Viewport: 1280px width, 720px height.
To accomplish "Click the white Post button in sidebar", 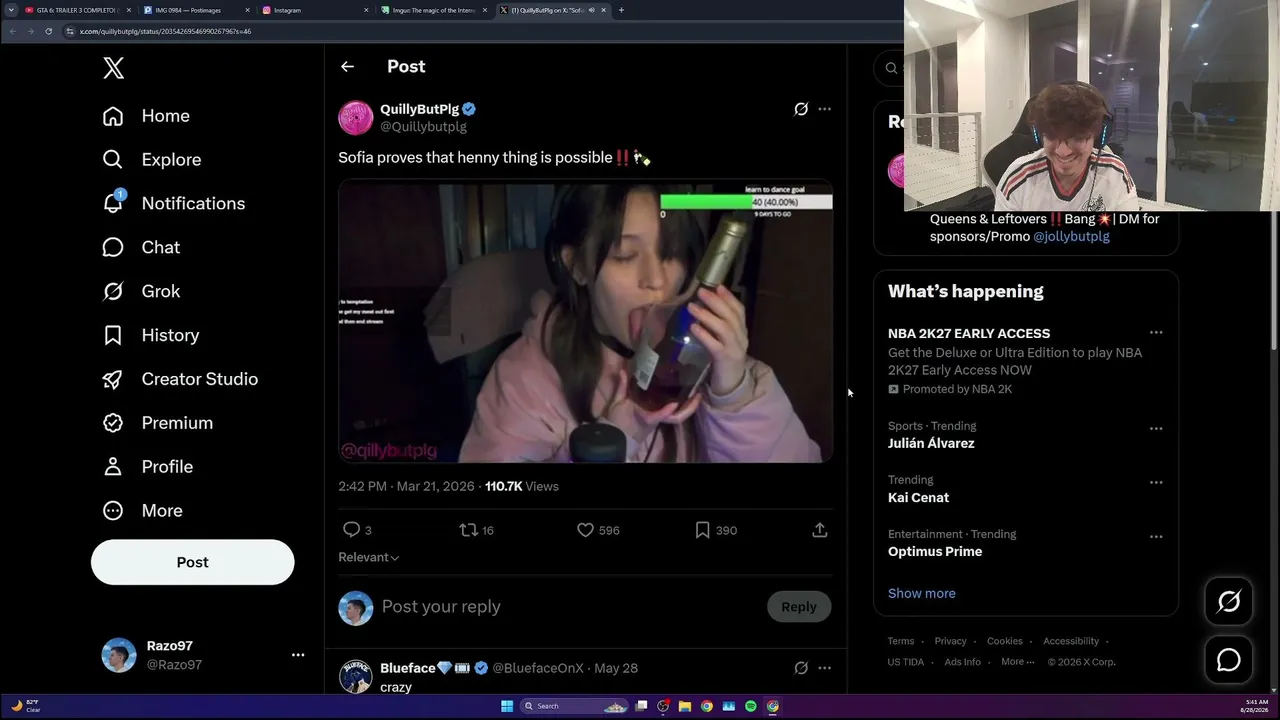I will [x=193, y=562].
